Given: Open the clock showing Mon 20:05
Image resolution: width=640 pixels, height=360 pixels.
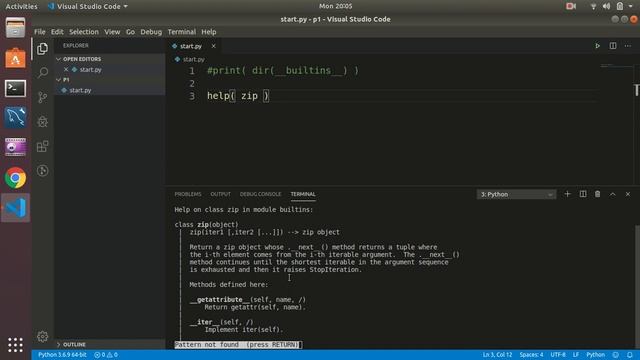Looking at the screenshot, I should 336,6.
